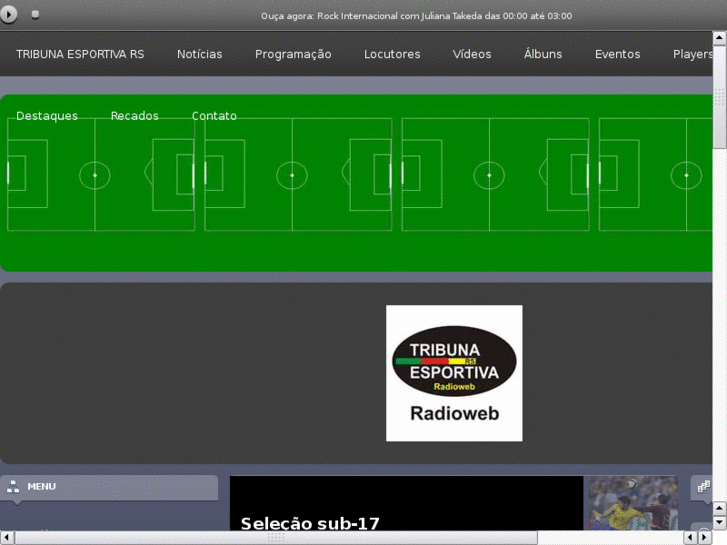Click the horizontal scrollbar thumb
Screen dimensions: 727x545
[276, 538]
